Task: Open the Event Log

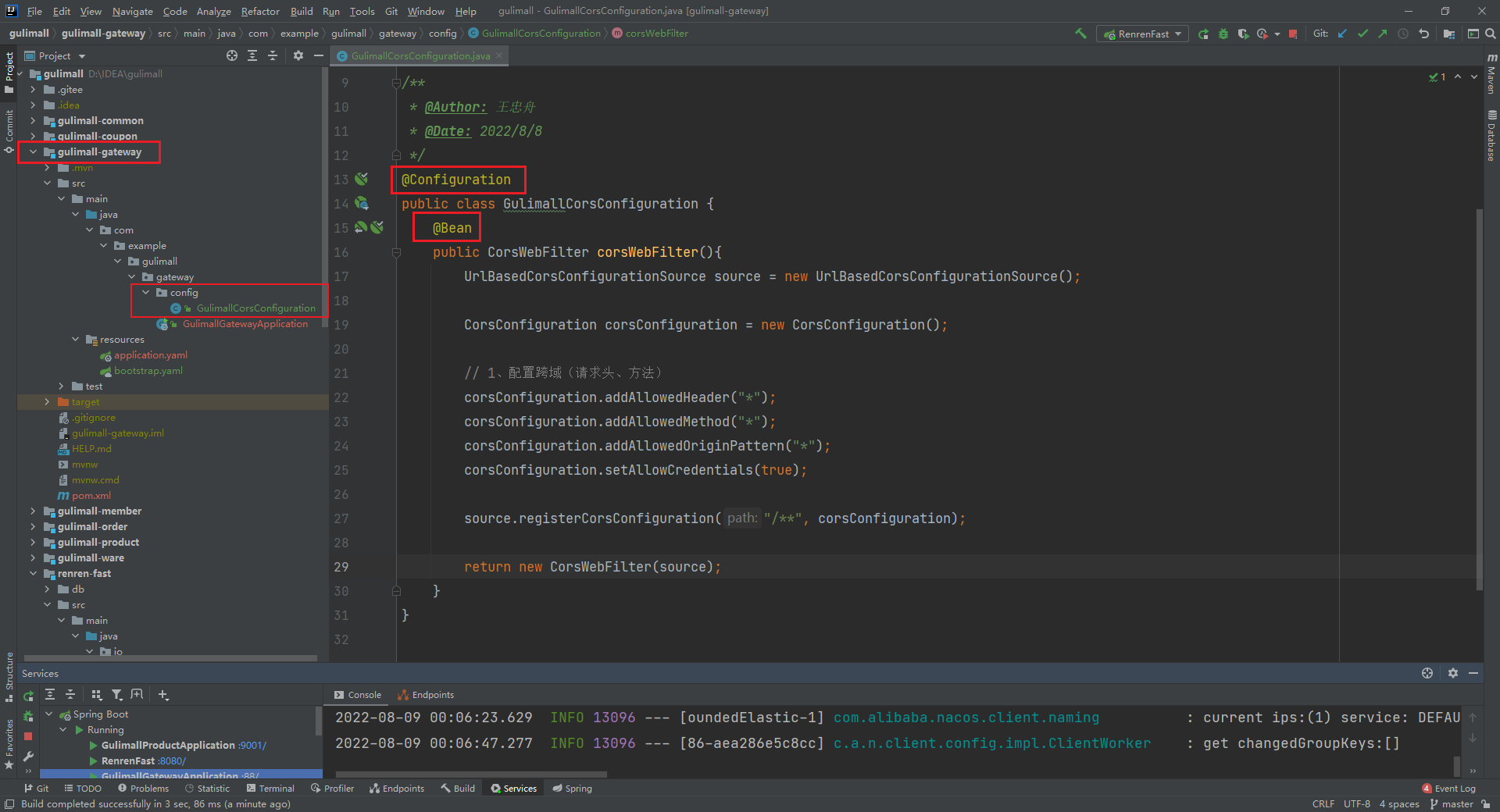Action: point(1448,789)
